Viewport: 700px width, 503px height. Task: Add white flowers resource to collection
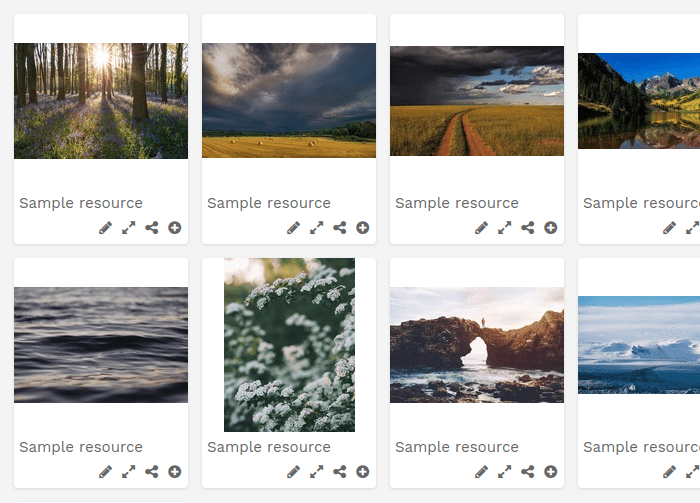362,472
